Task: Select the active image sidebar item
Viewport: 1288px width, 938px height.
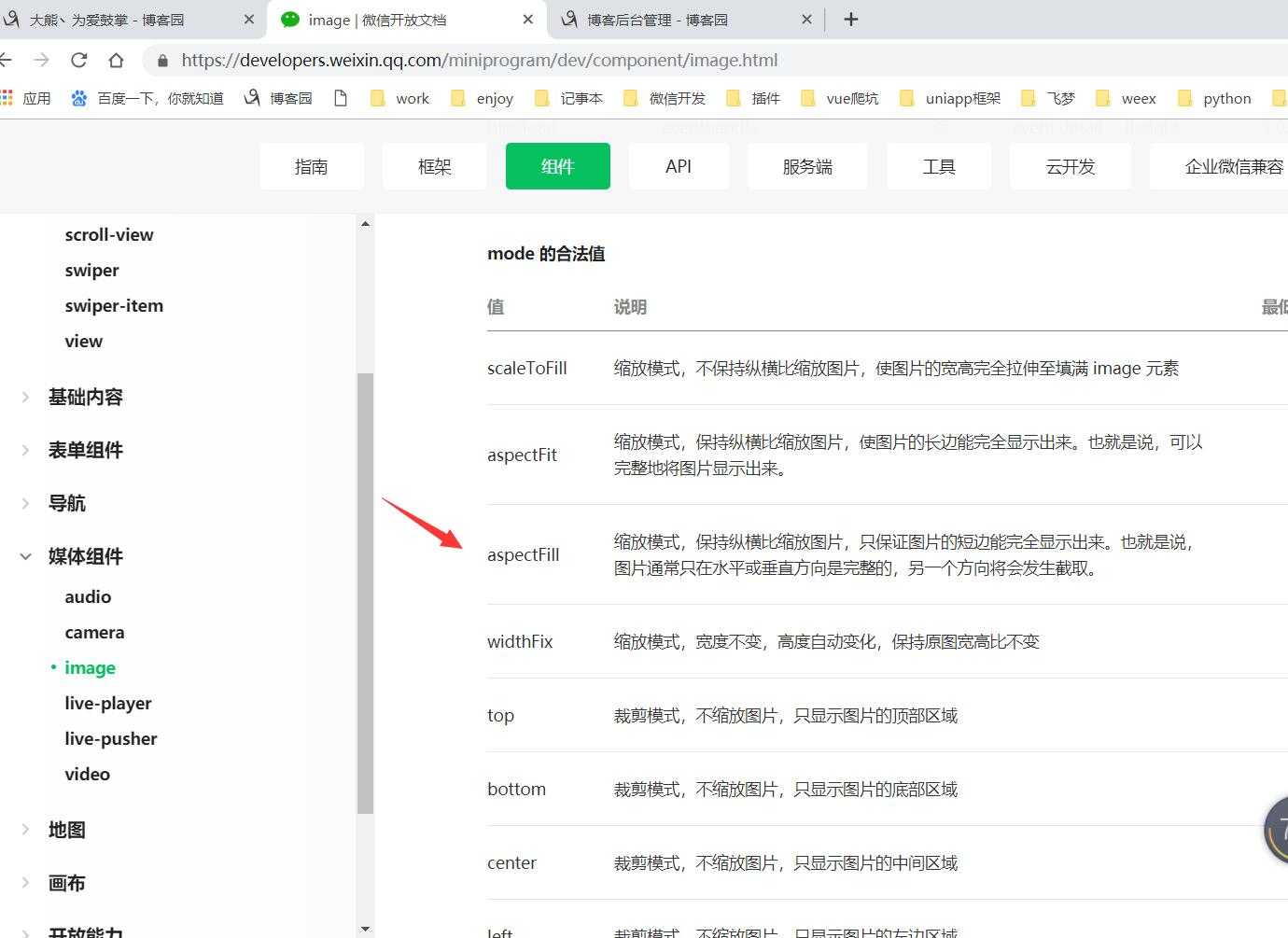Action: (x=90, y=668)
